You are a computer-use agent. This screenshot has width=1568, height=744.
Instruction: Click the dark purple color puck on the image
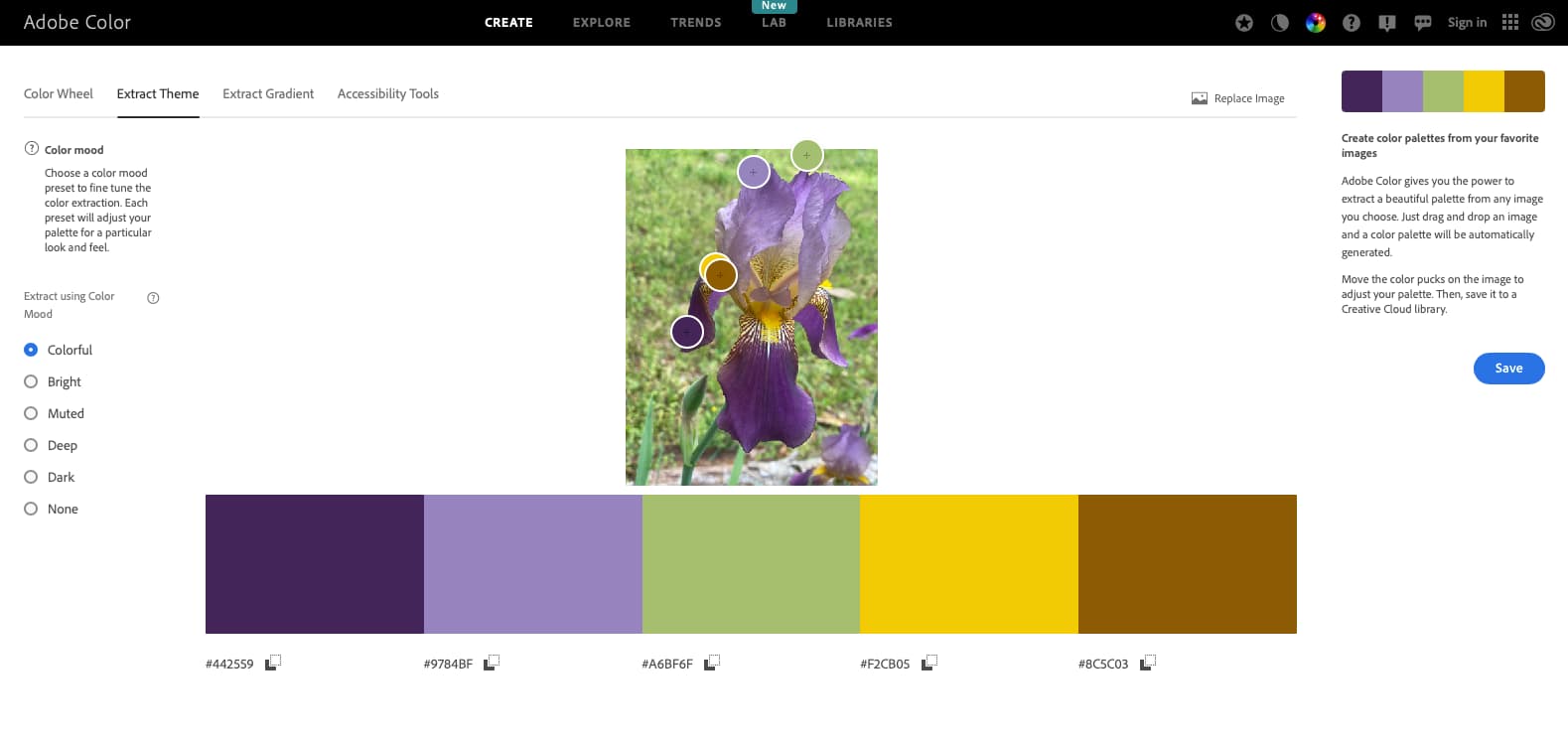point(687,332)
